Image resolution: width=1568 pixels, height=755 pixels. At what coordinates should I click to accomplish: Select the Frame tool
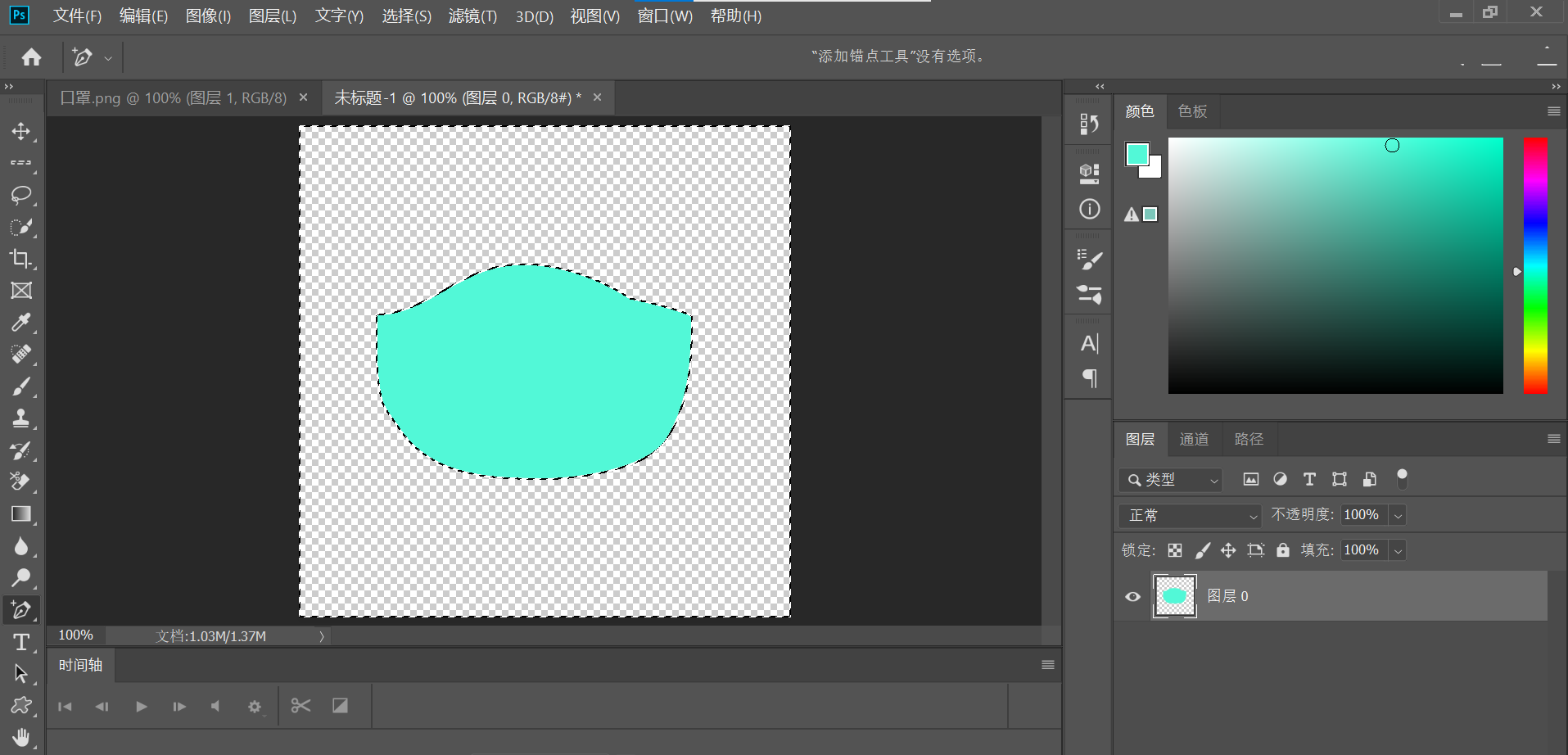[21, 291]
